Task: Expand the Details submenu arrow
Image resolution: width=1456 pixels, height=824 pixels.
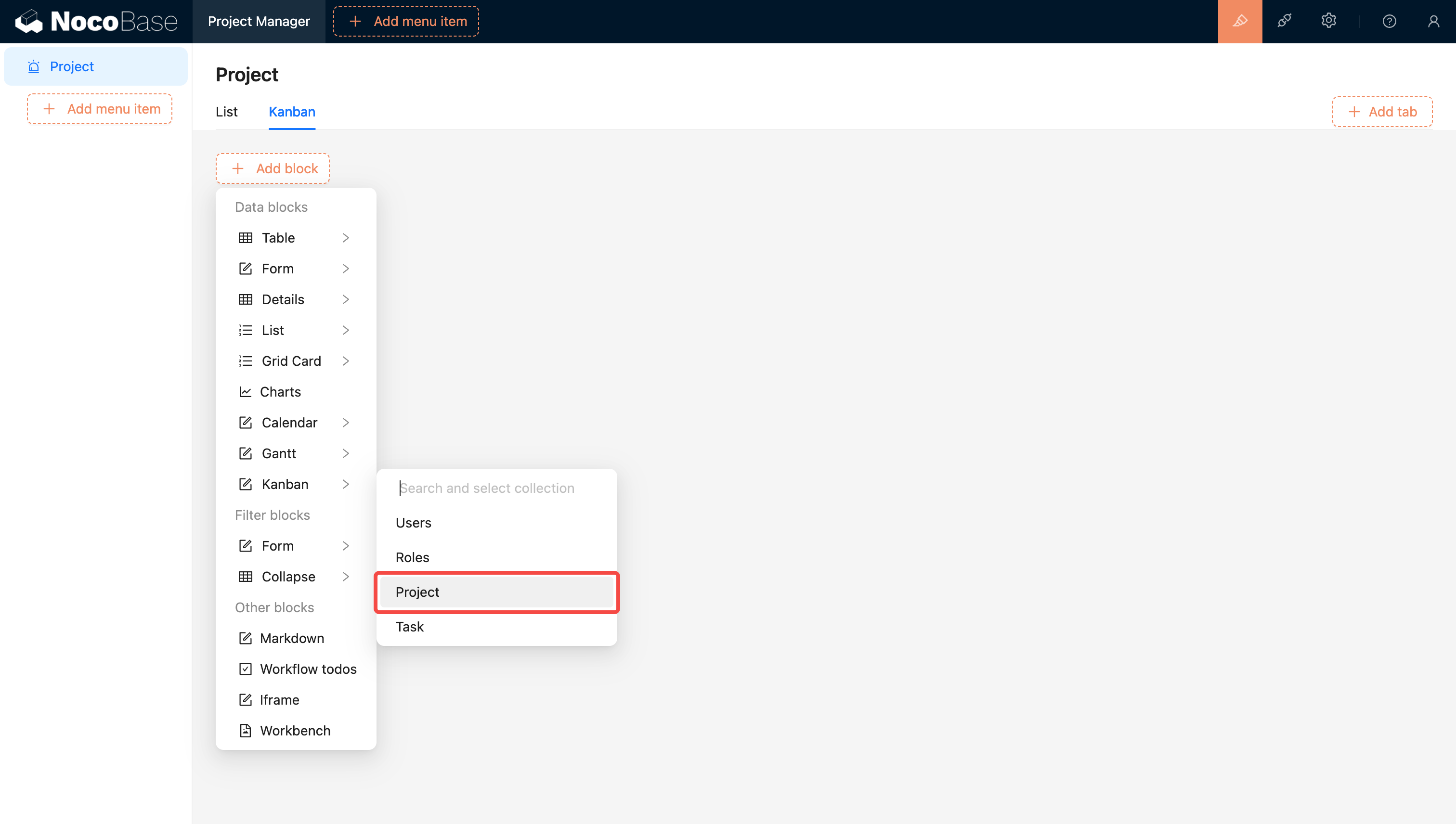Action: coord(346,299)
